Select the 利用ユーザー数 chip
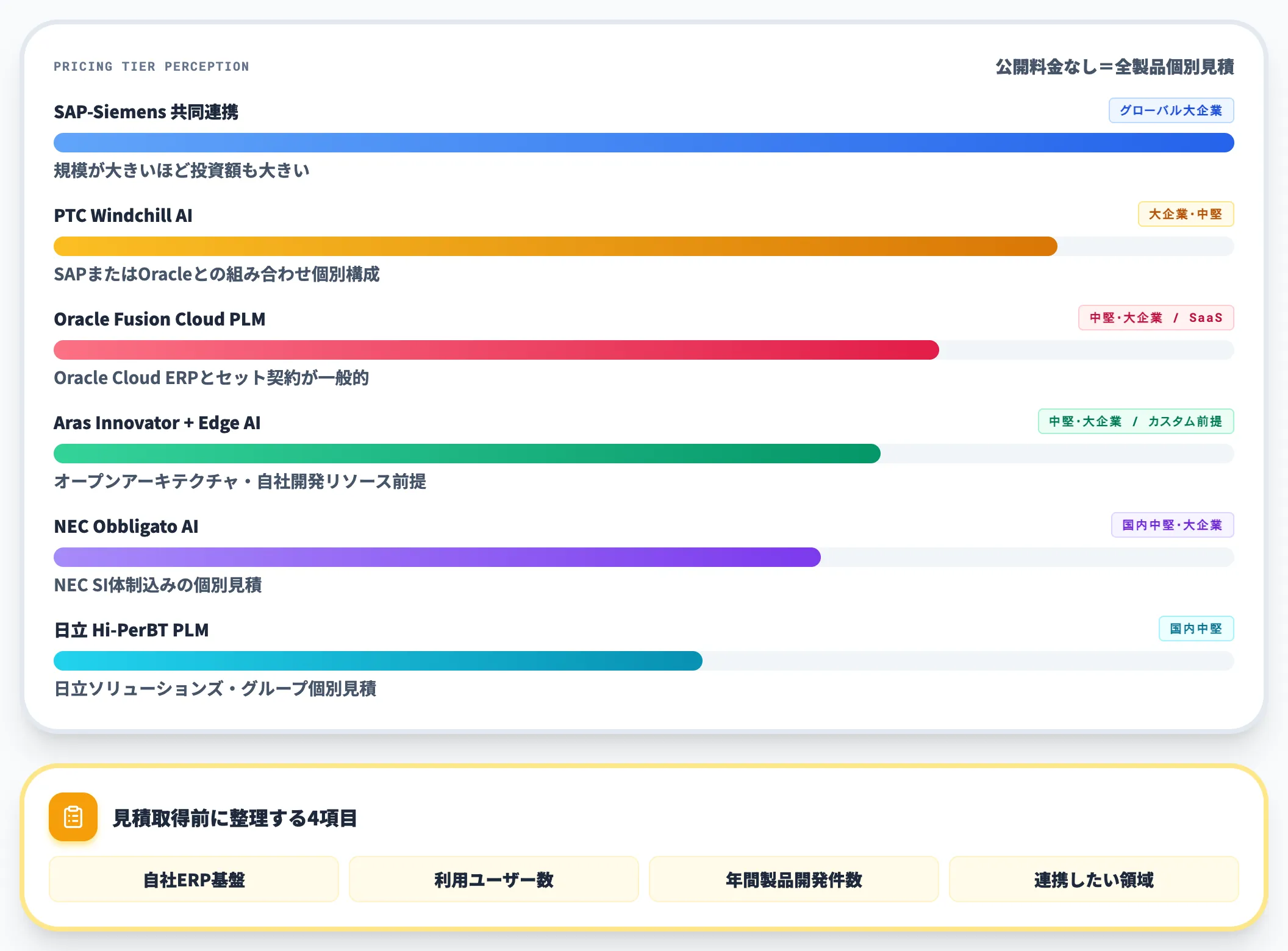1288x951 pixels. tap(494, 879)
